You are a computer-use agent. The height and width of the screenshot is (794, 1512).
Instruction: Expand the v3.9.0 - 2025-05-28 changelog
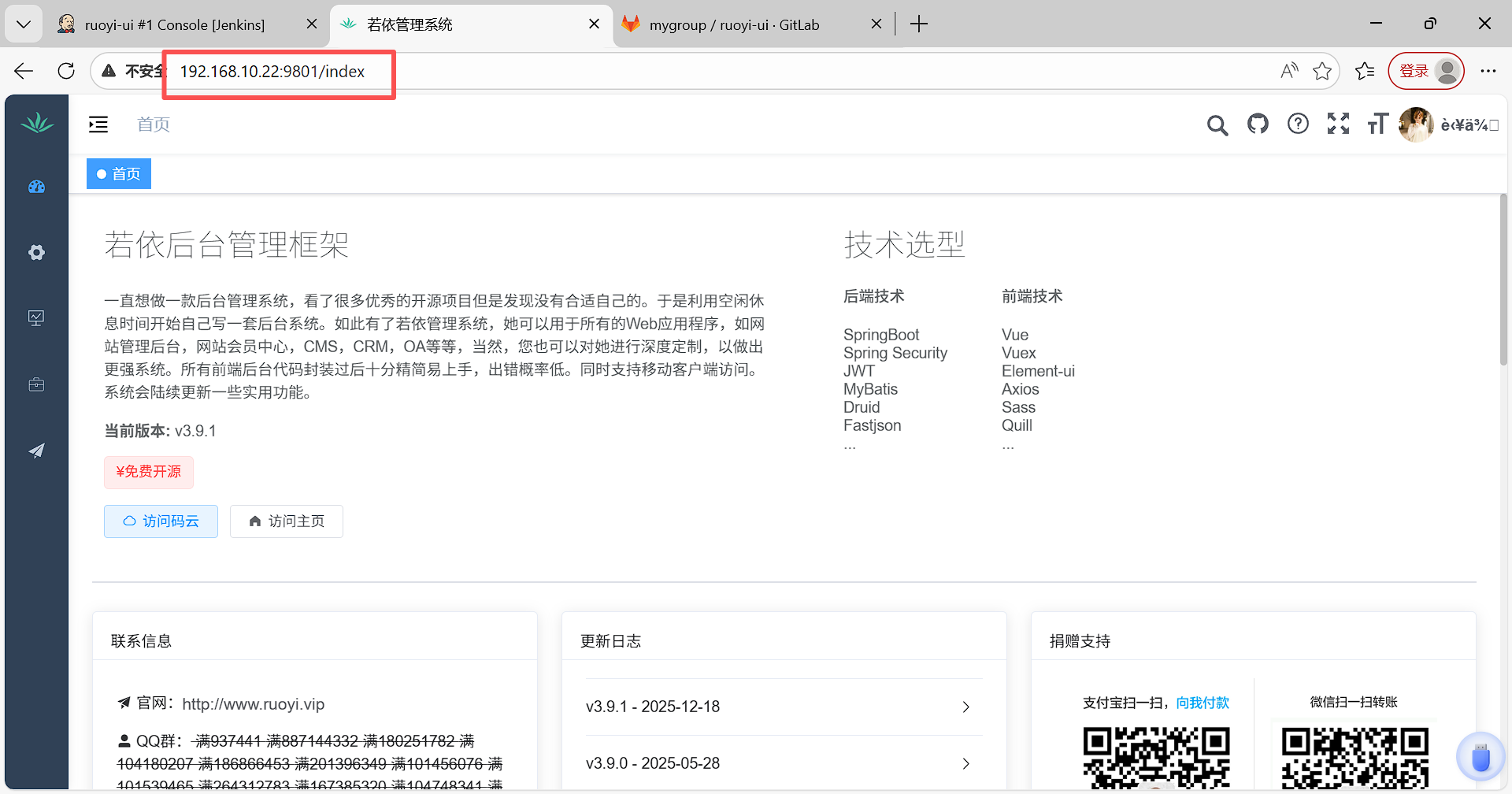[784, 763]
